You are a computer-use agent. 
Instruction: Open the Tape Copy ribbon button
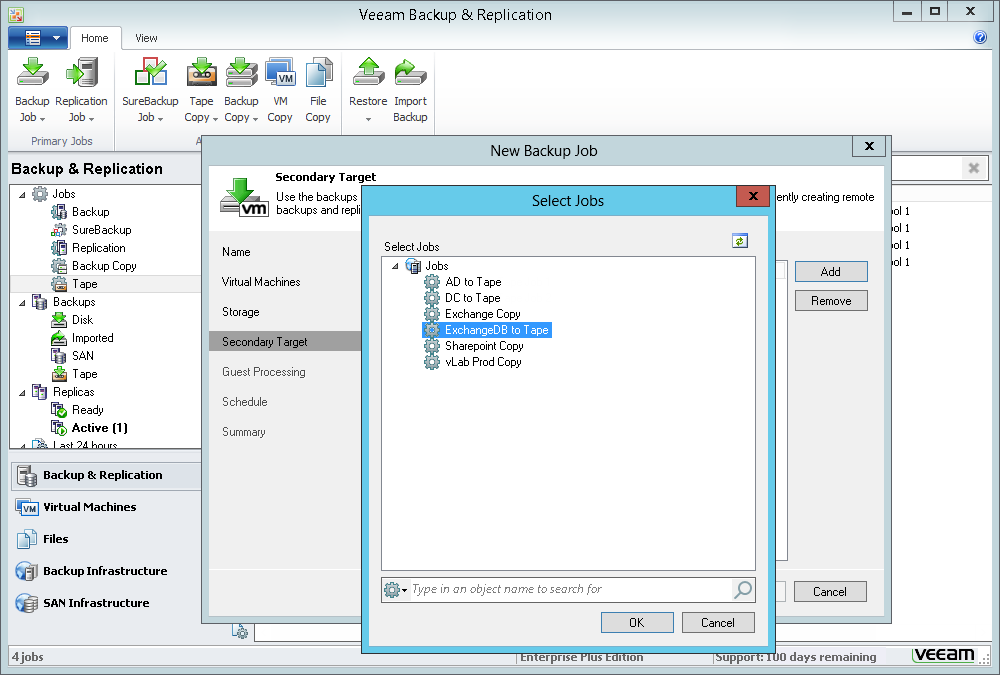[201, 89]
